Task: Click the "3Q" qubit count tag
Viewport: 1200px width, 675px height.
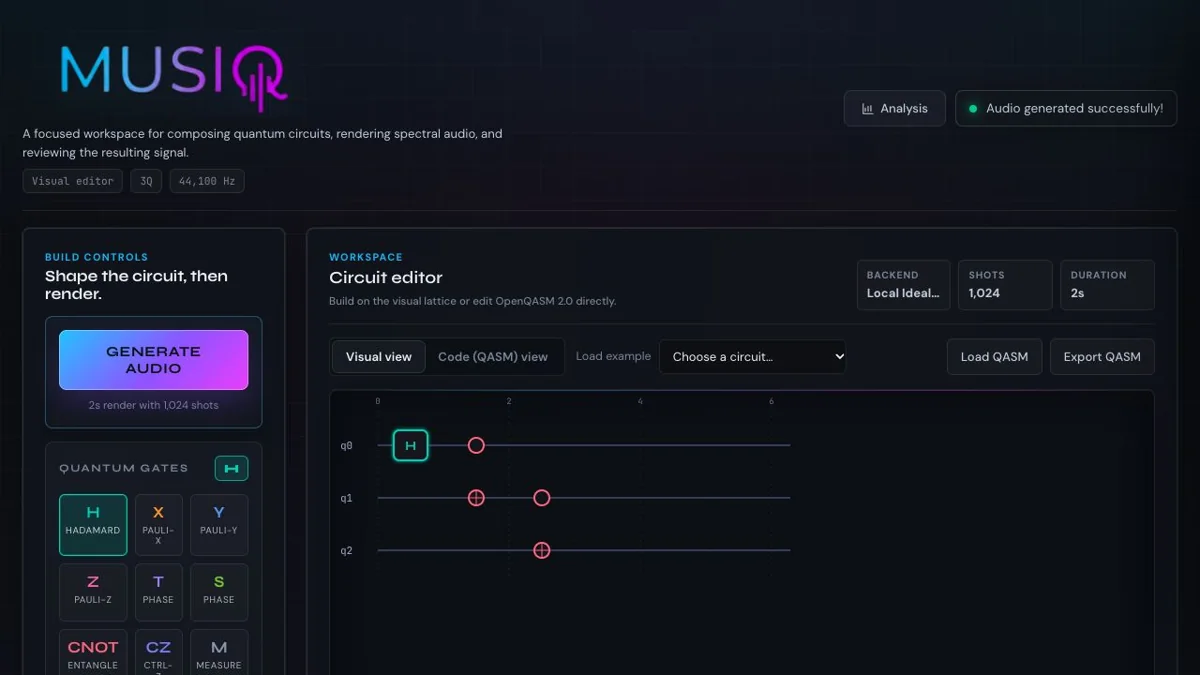Action: (146, 181)
